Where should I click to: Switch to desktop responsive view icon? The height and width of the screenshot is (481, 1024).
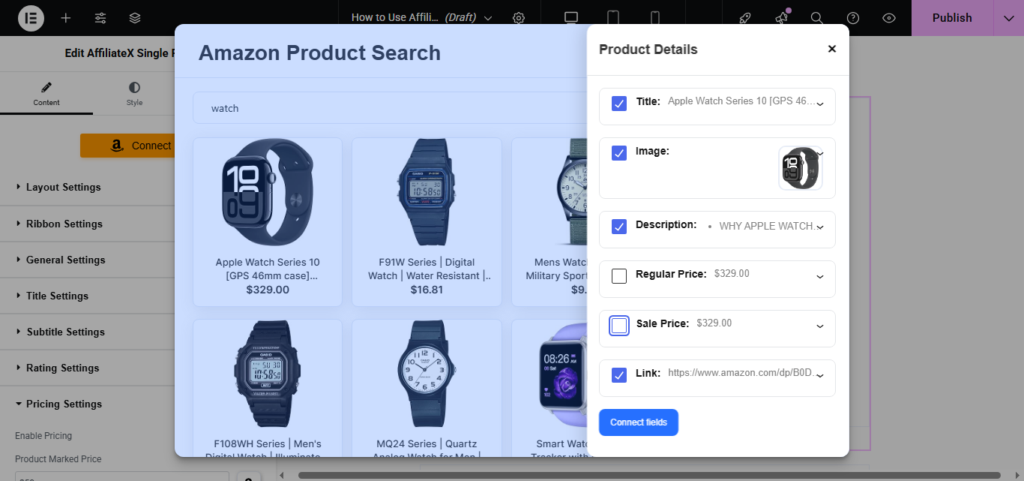571,18
